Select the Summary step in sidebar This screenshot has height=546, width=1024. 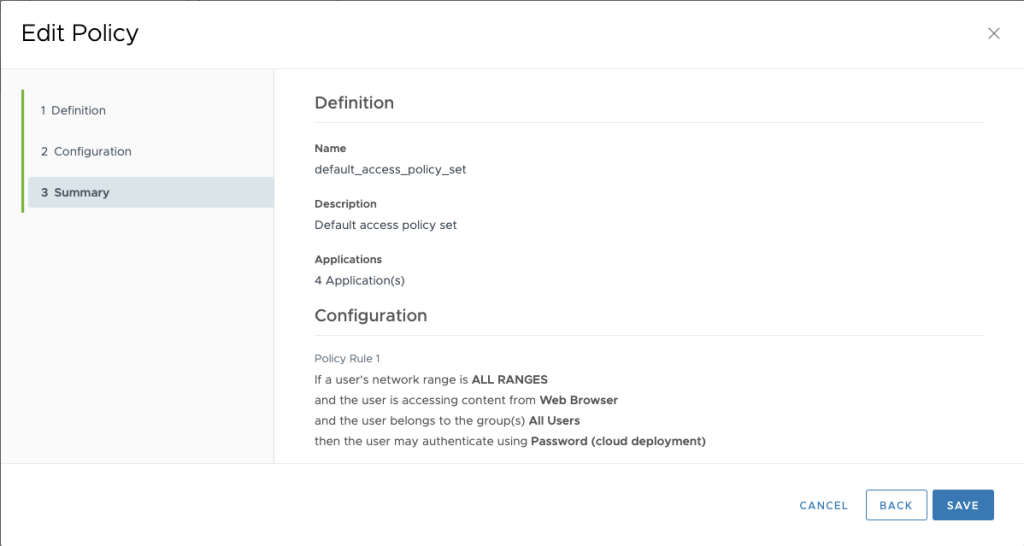pyautogui.click(x=76, y=192)
